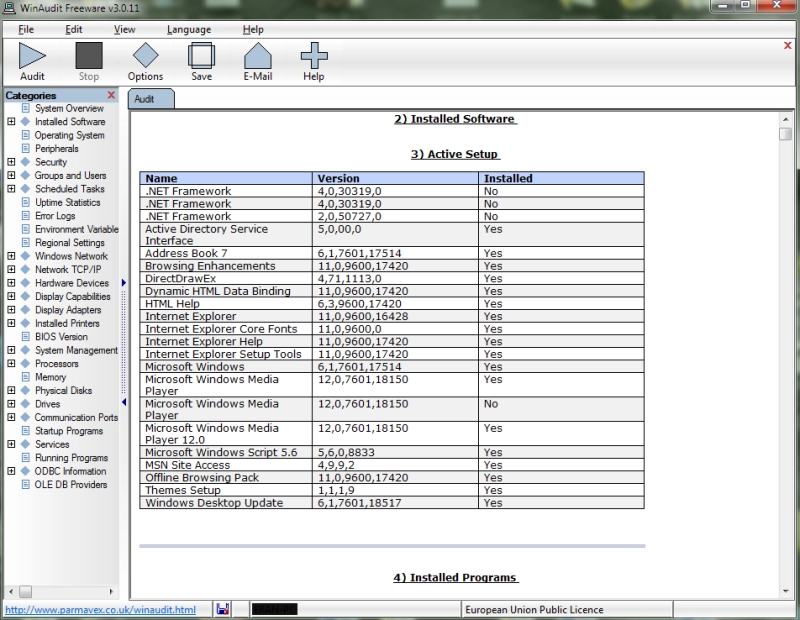This screenshot has height=620, width=800.
Task: Click the report scrollbar down arrow
Action: [x=786, y=591]
